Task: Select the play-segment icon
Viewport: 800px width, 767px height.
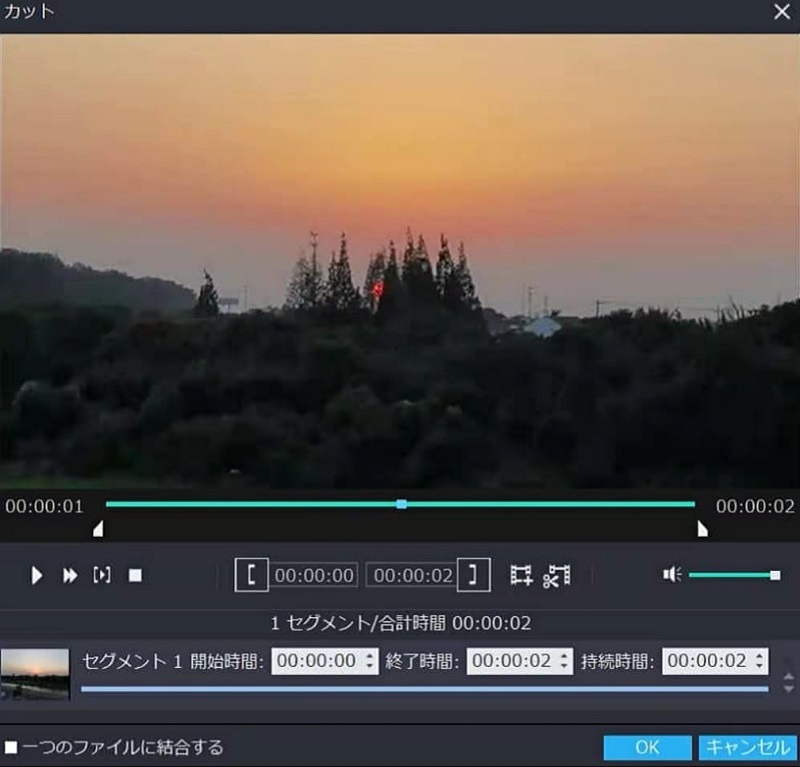Action: pos(101,575)
